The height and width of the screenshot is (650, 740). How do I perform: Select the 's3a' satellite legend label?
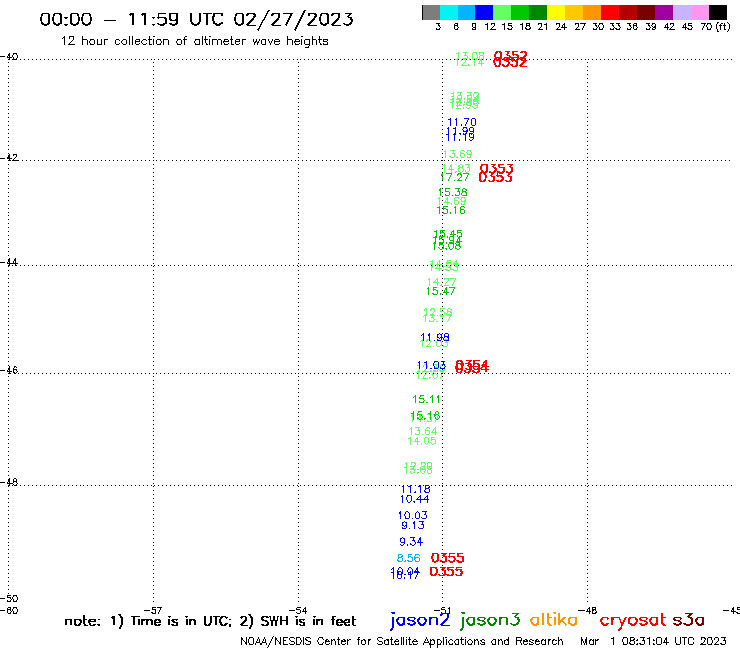[x=688, y=620]
